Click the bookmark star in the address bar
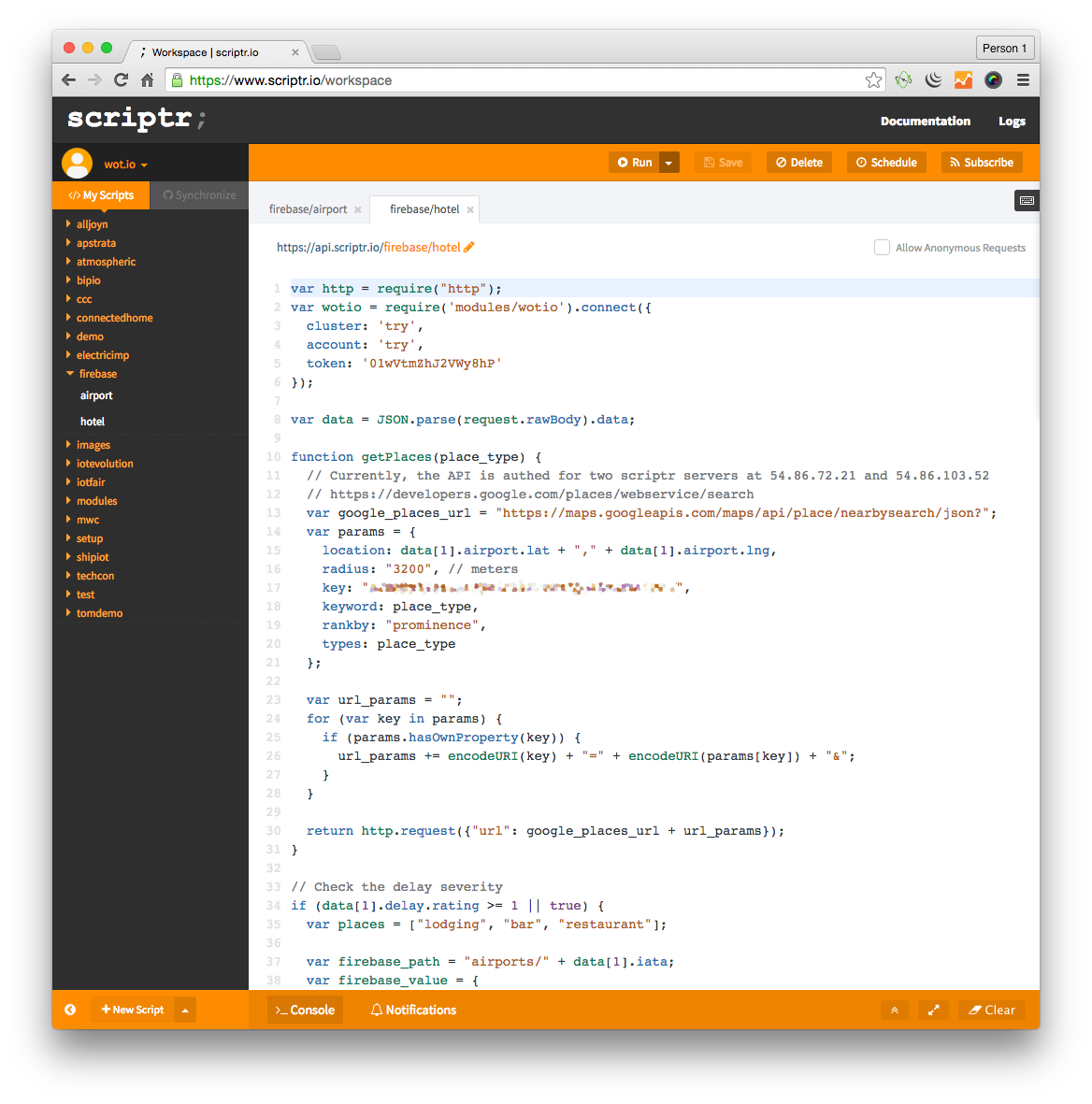Image resolution: width=1092 pixels, height=1104 pixels. click(x=873, y=80)
